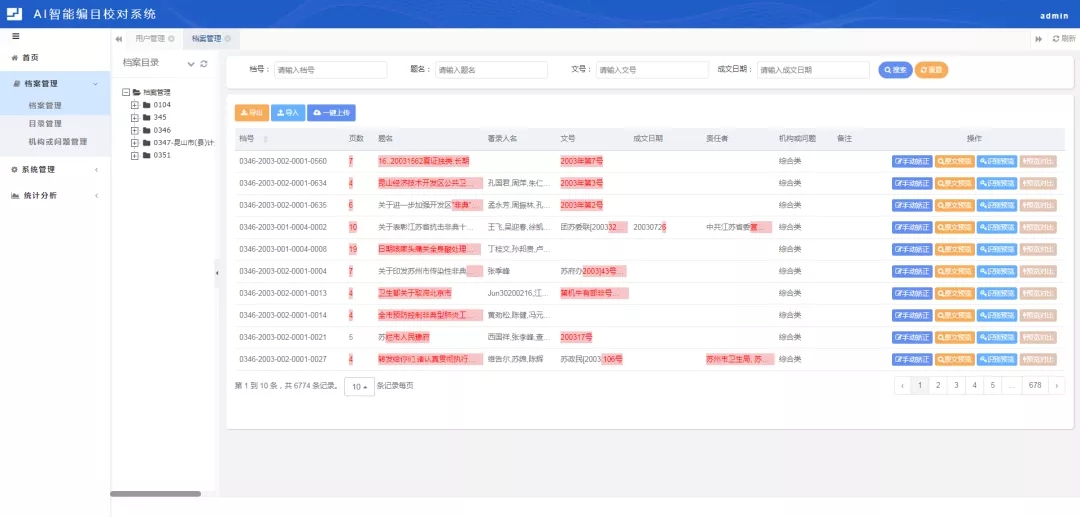
Task: Expand the 系统管理 sidebar menu
Action: point(55,169)
